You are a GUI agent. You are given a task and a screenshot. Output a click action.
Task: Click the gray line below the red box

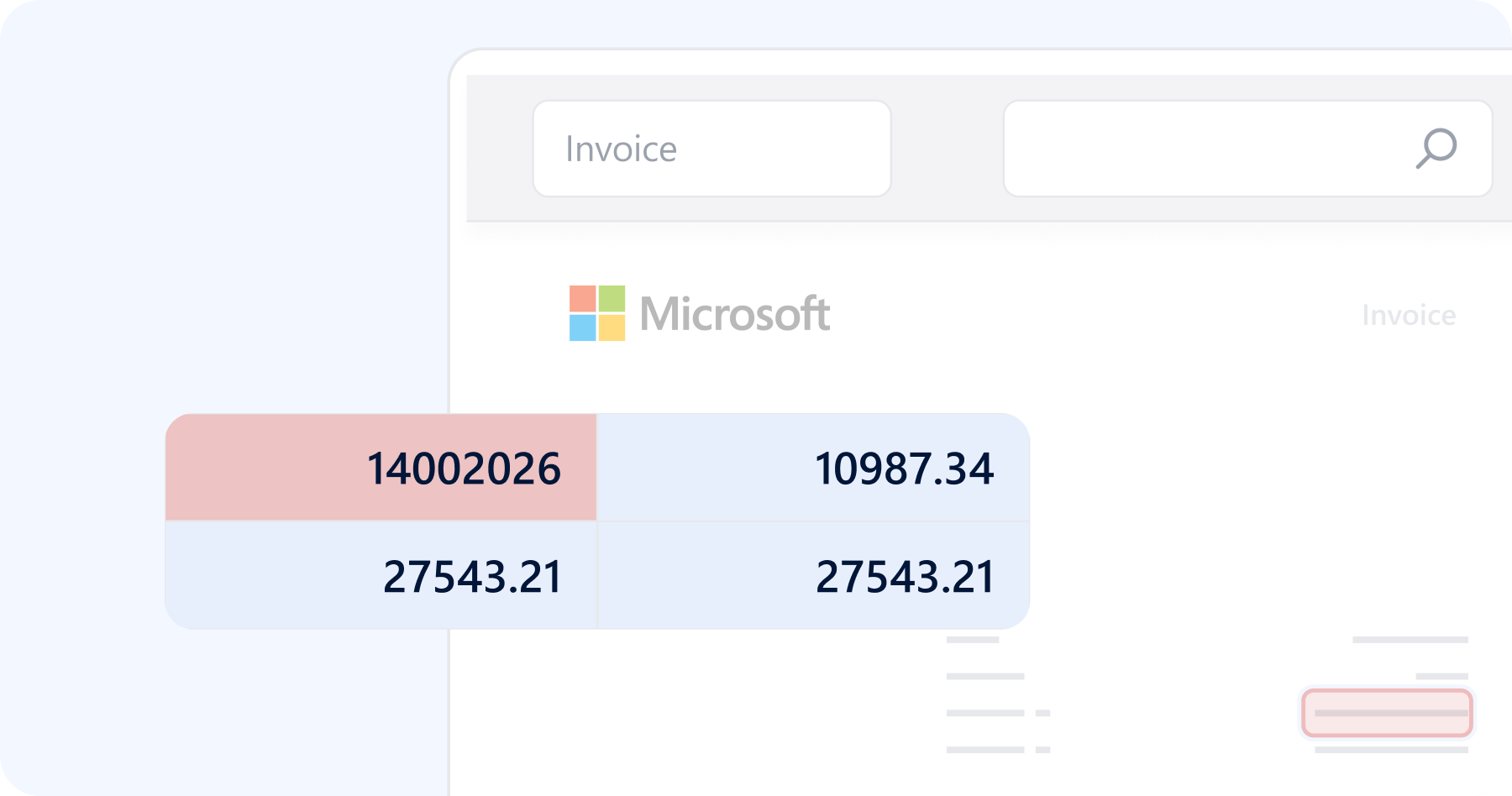[x=1391, y=750]
